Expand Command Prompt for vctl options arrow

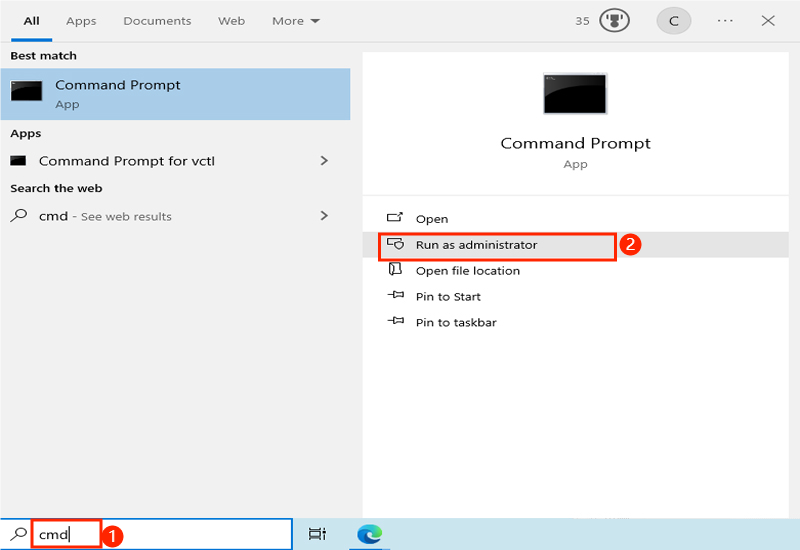[324, 161]
